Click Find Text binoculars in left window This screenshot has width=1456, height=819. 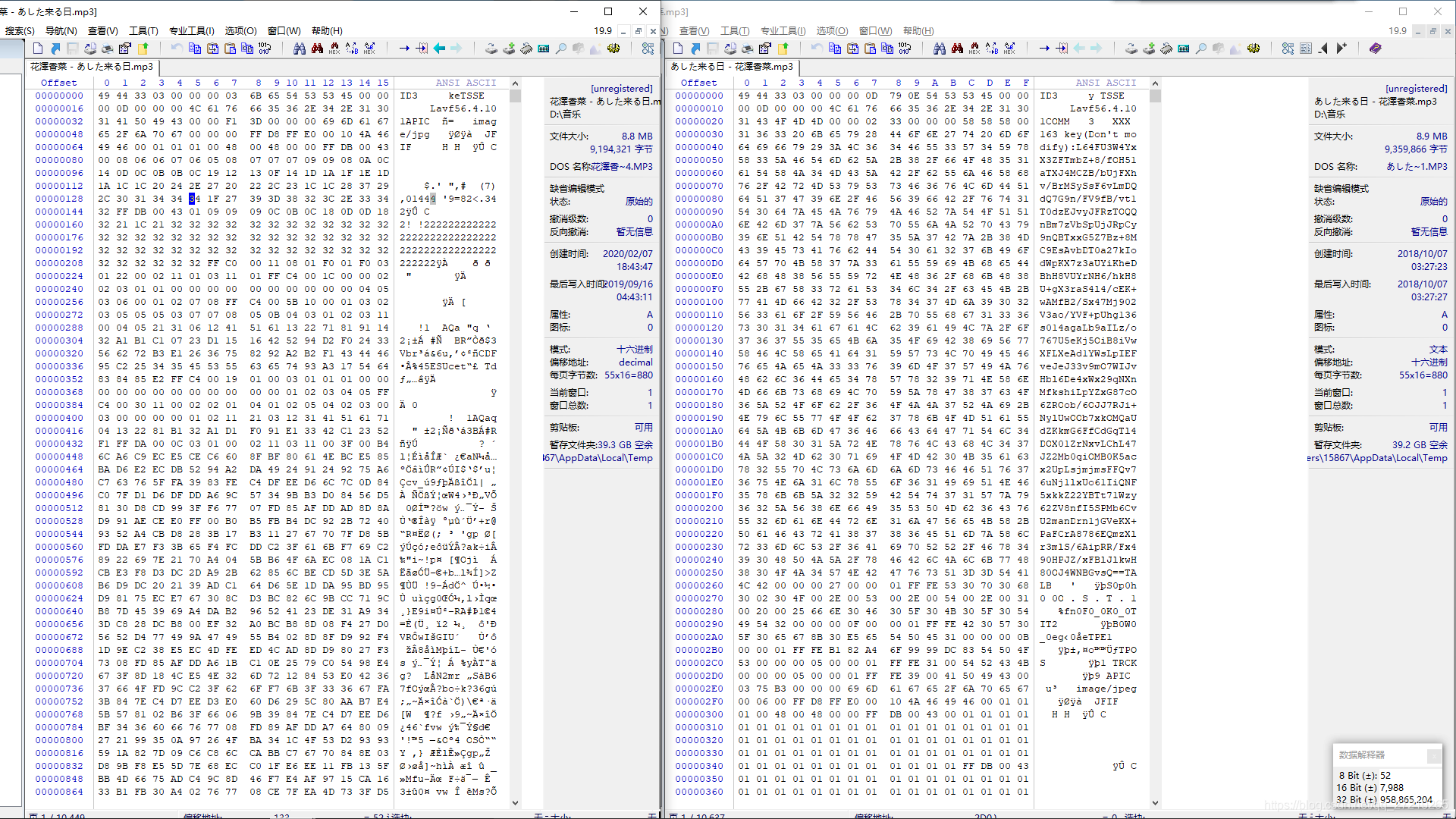point(299,49)
